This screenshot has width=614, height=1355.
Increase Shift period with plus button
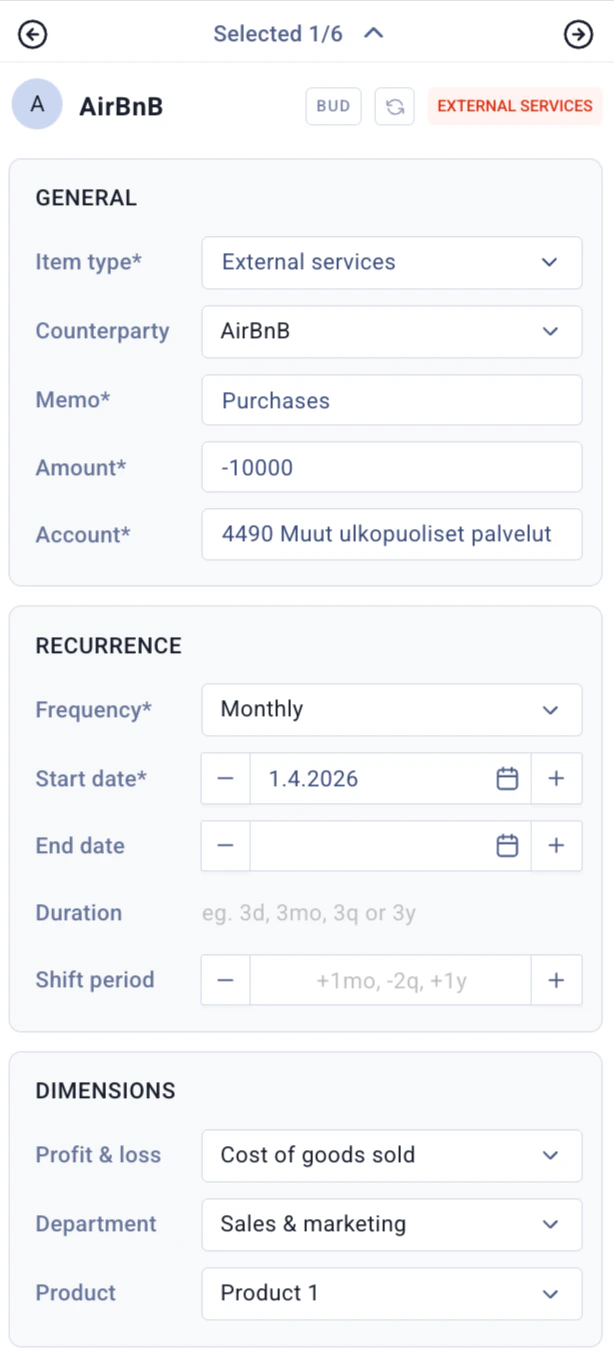tap(556, 980)
